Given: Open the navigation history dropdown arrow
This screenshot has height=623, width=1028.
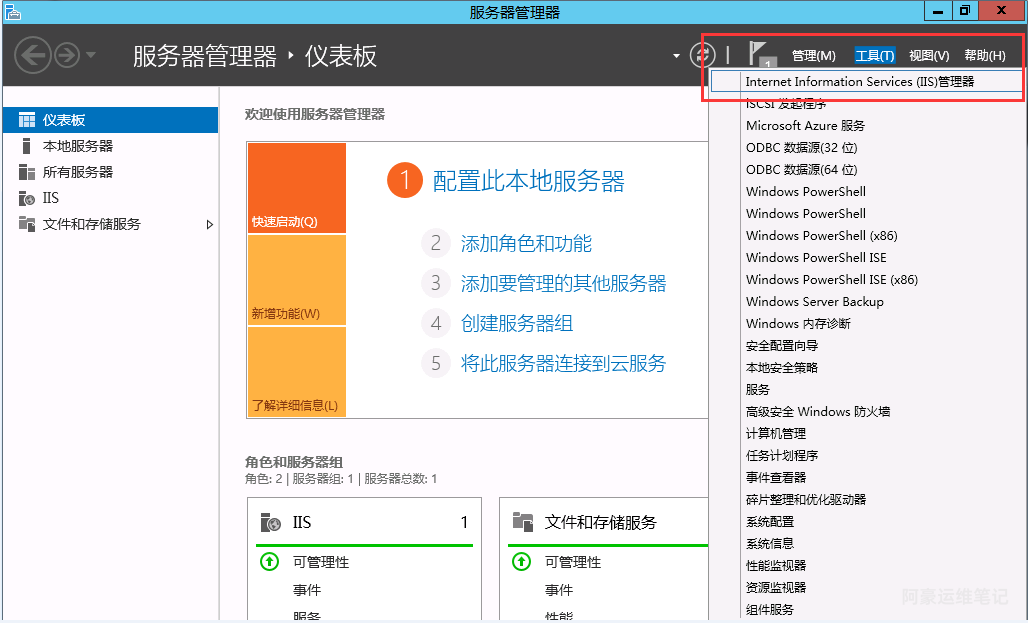Looking at the screenshot, I should pos(91,55).
